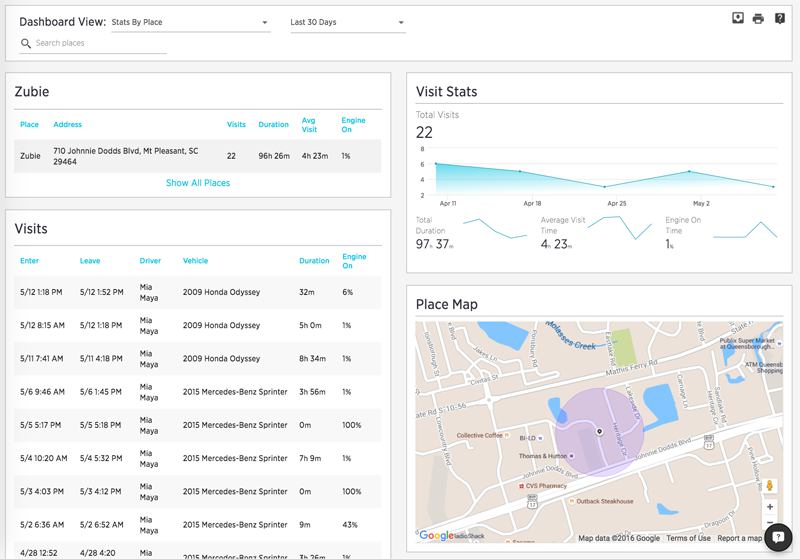The width and height of the screenshot is (800, 559).
Task: Click the 8h 34m duration cell
Action: coord(312,359)
